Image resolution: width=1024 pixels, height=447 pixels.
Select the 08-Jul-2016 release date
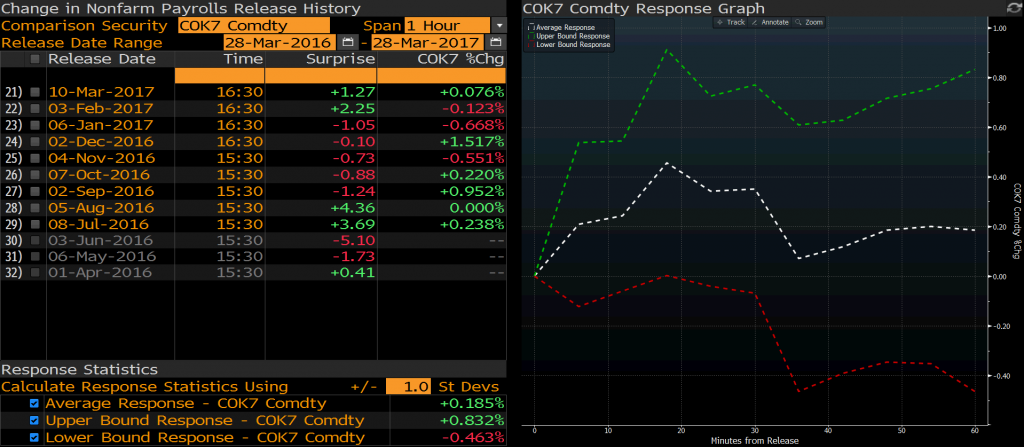[x=101, y=224]
